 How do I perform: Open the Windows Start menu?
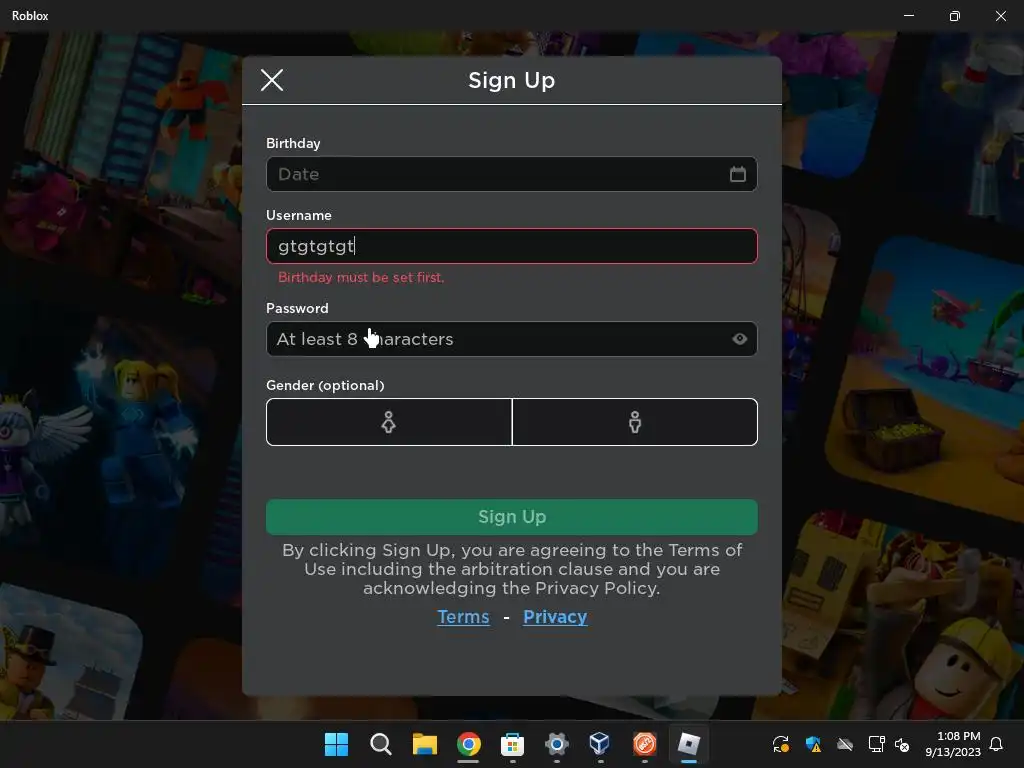tap(336, 744)
